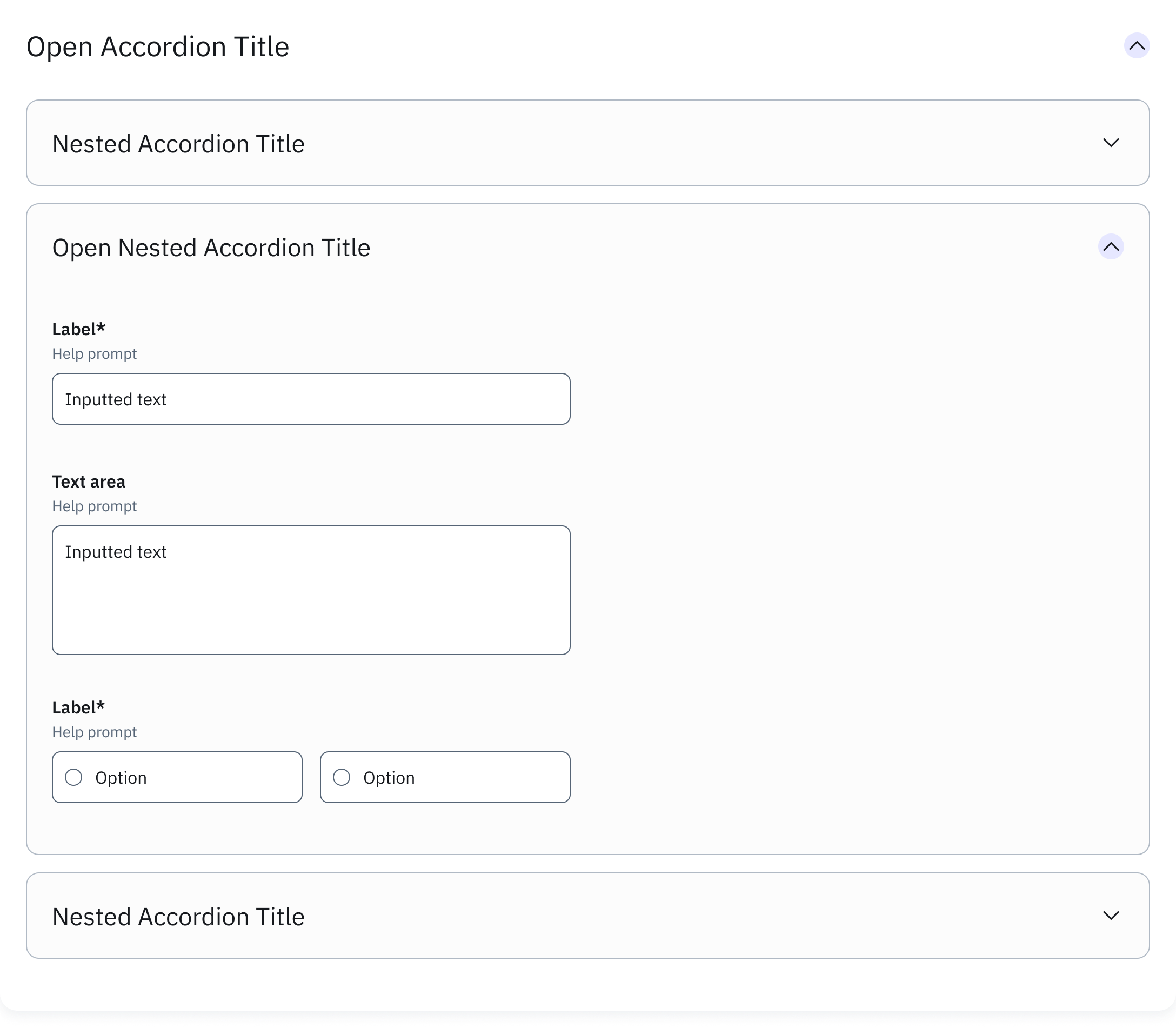Select the first Option radio circle
Viewport: 1176px width, 1028px height.
coord(73,777)
